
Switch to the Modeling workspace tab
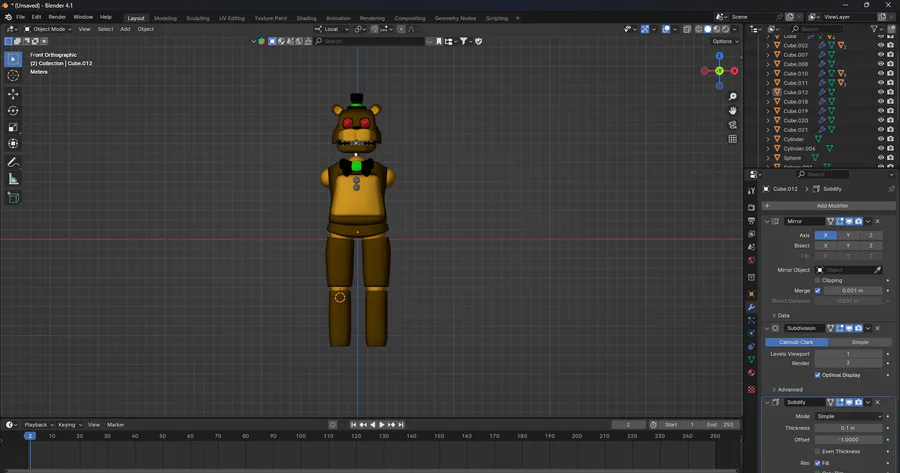[165, 18]
